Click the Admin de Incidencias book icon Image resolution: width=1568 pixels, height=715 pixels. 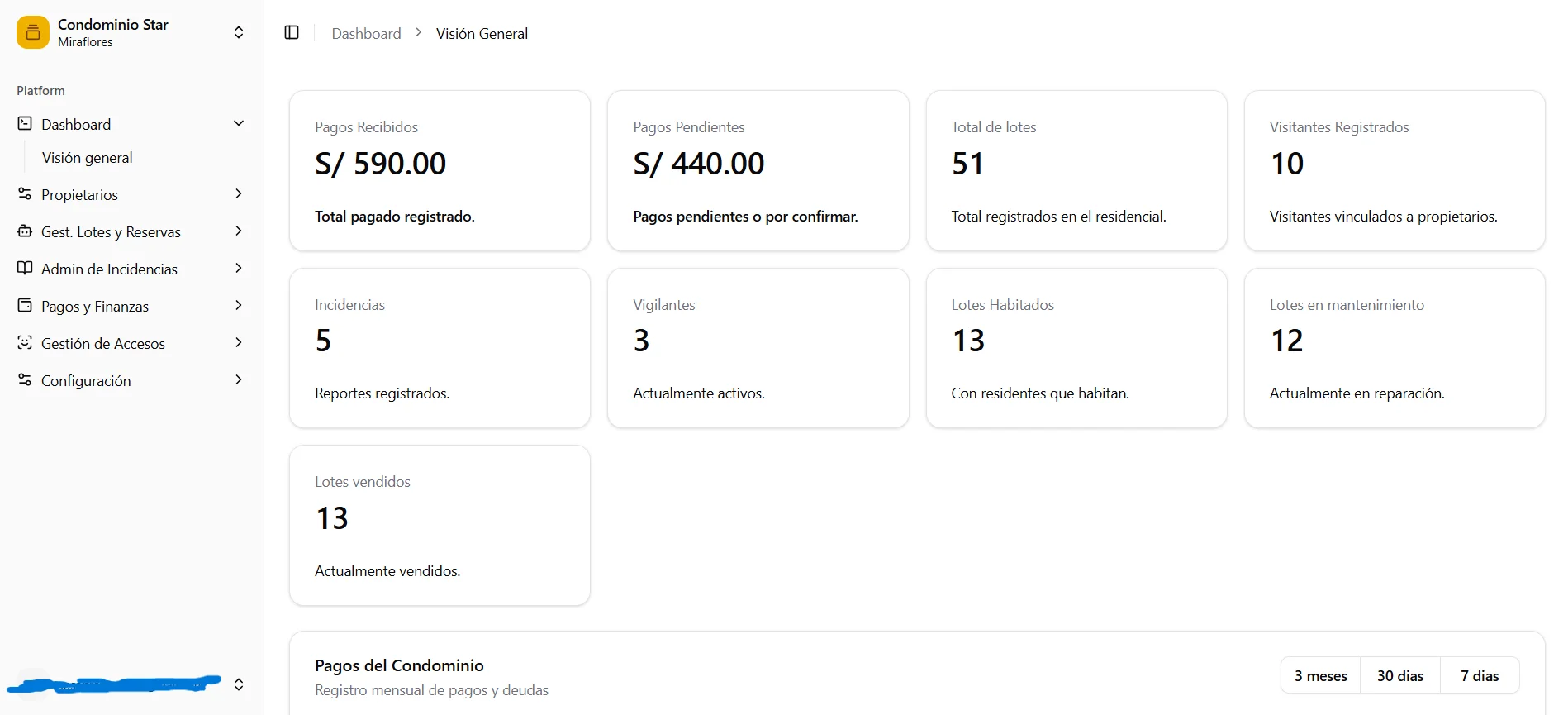click(25, 269)
